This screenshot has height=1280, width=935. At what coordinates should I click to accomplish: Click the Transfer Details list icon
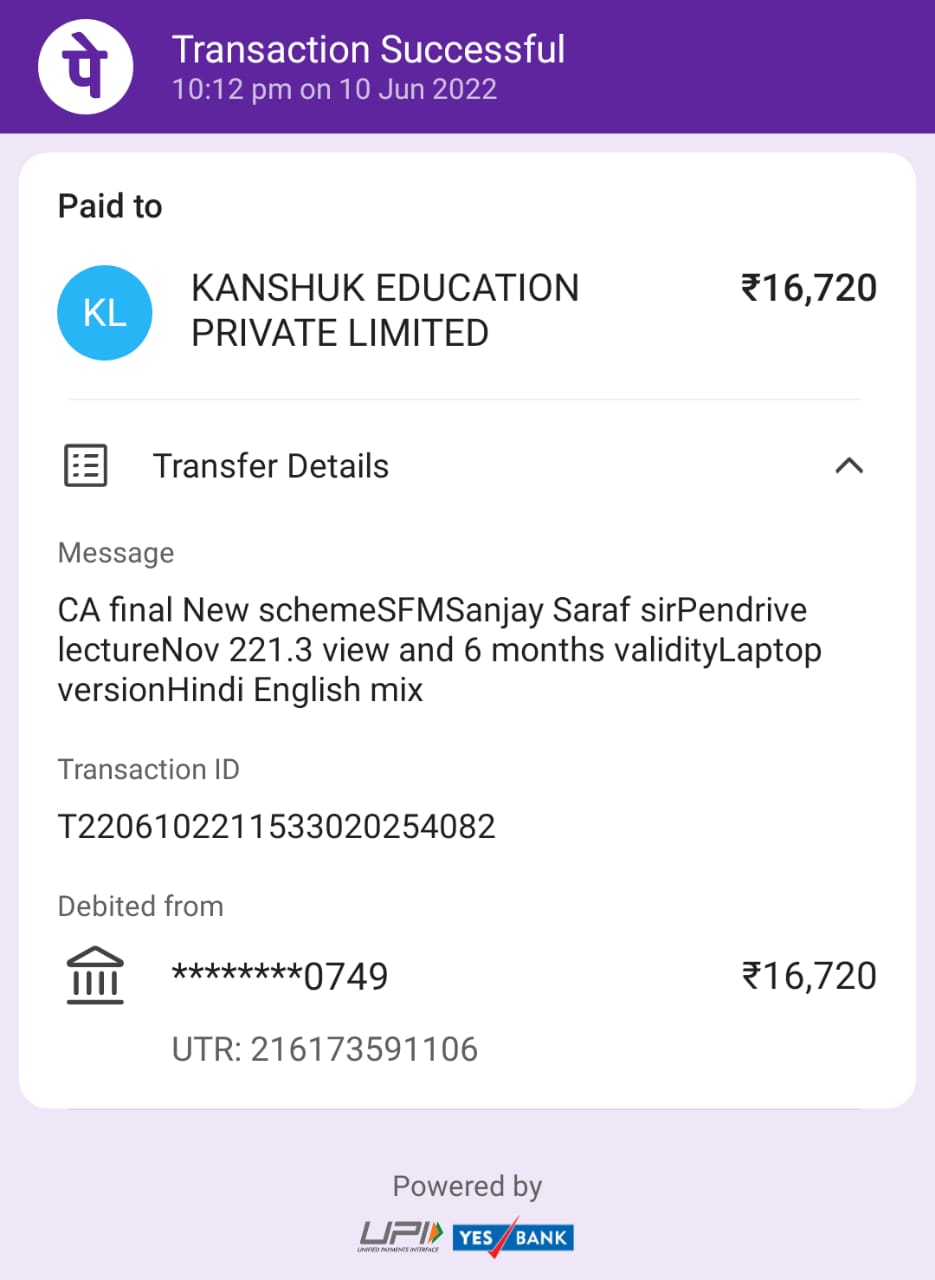click(x=86, y=466)
